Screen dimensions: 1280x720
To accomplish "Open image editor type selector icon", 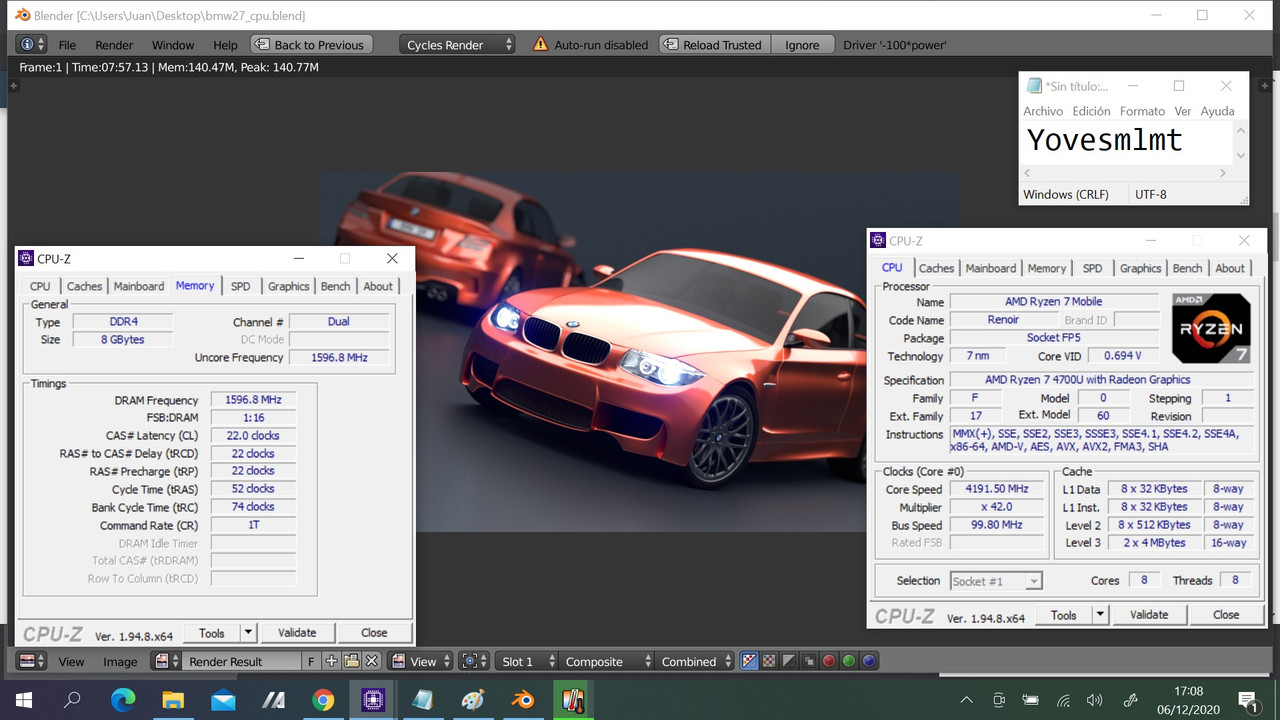I will (32, 661).
